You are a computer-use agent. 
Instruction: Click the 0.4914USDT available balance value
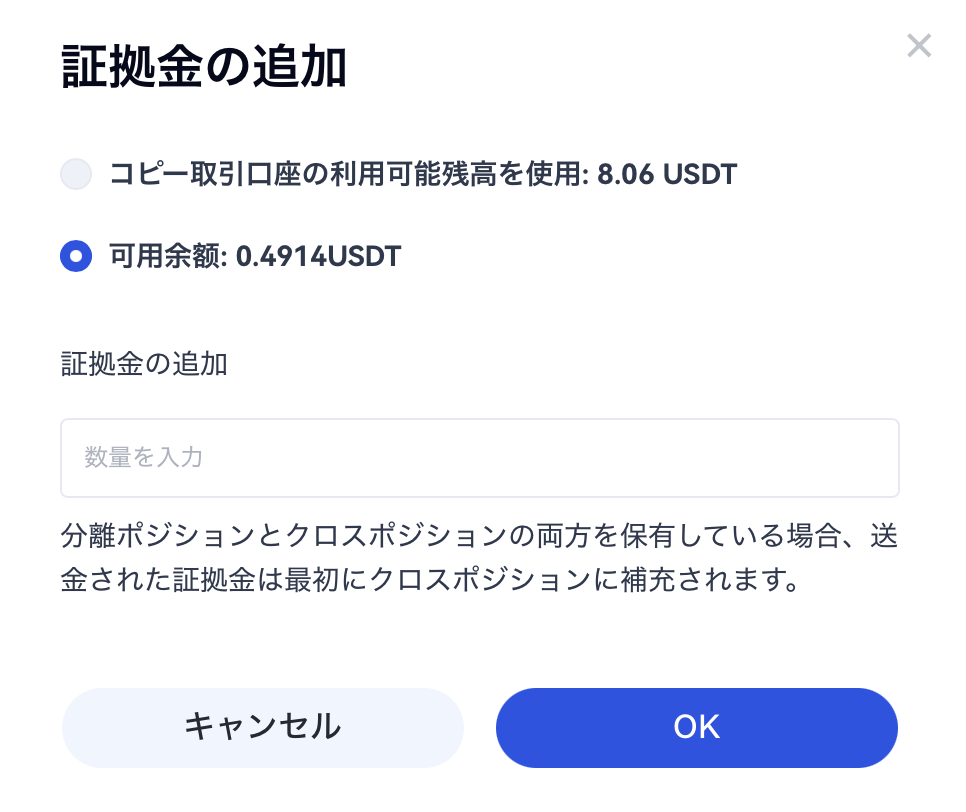318,257
